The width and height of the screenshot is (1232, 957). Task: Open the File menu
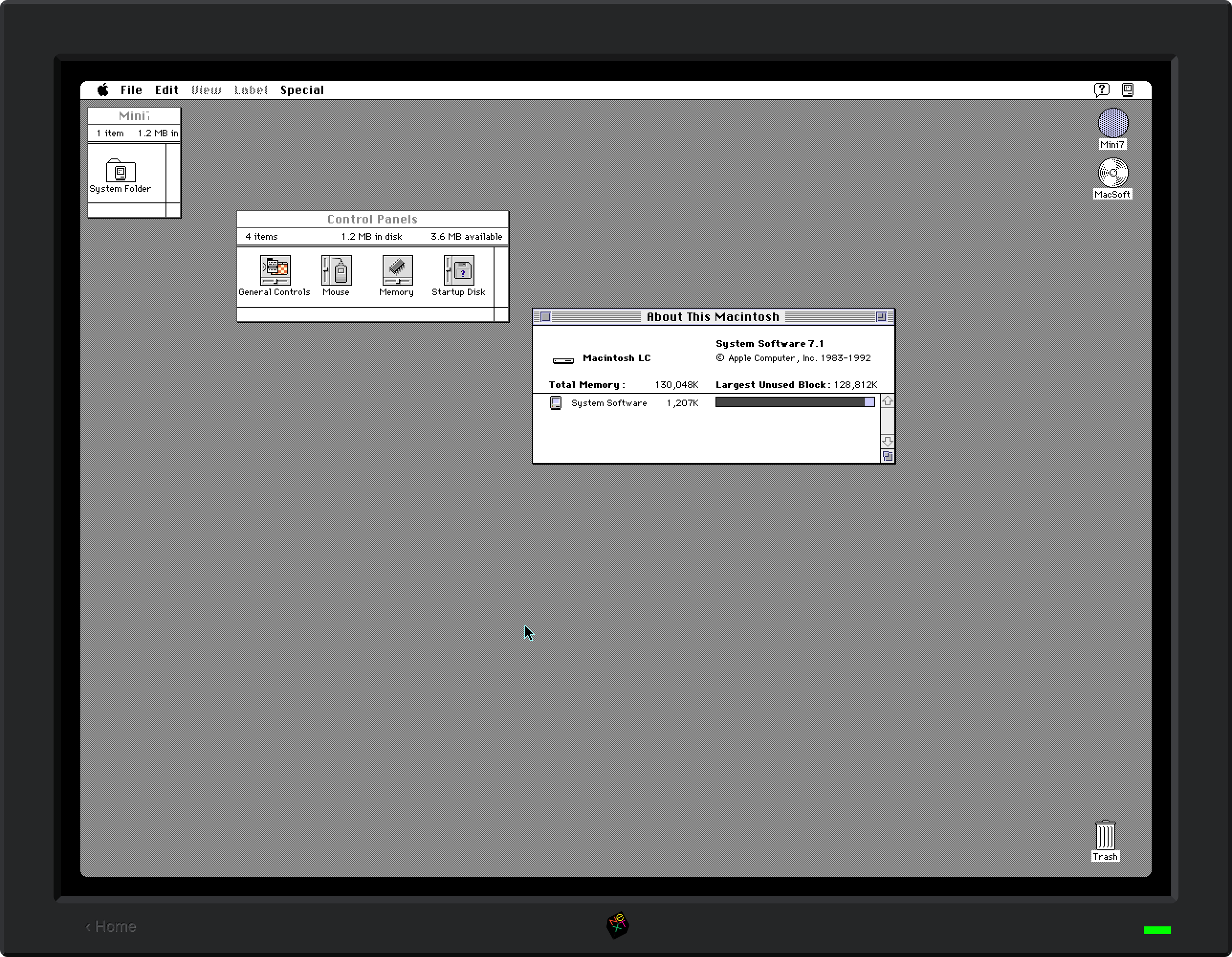point(131,90)
